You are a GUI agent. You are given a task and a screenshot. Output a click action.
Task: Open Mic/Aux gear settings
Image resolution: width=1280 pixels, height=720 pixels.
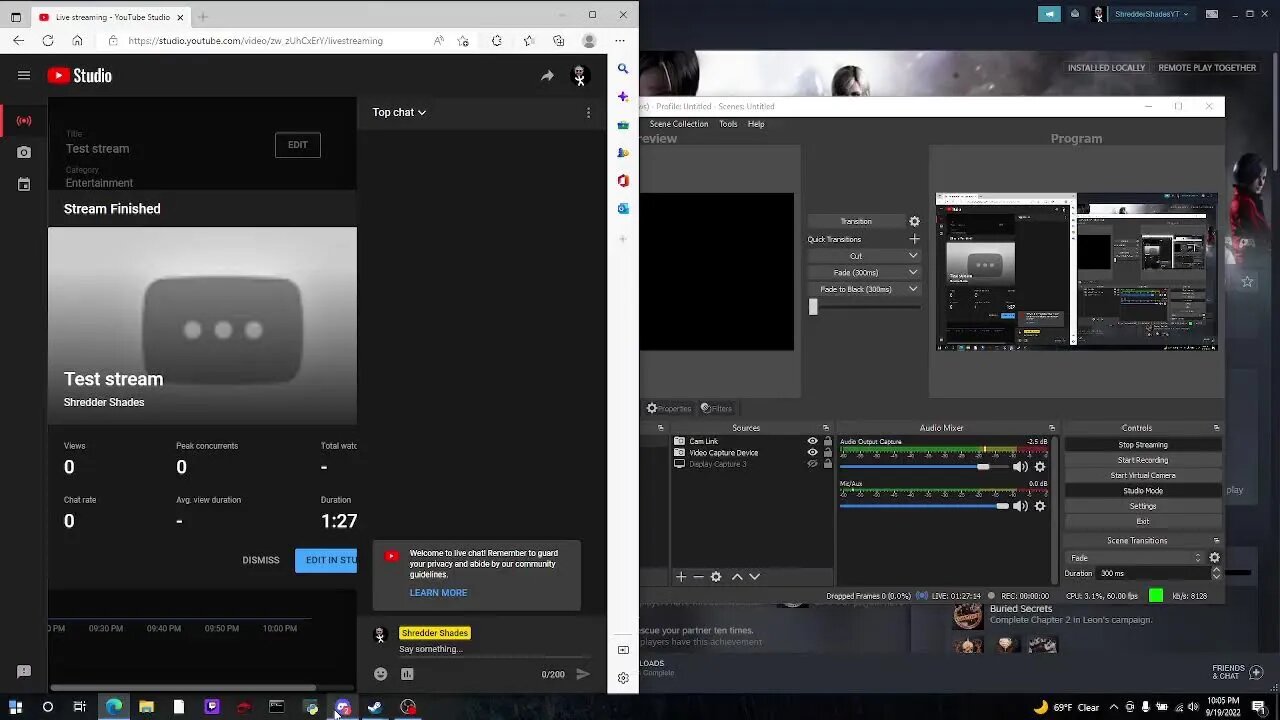click(1040, 506)
